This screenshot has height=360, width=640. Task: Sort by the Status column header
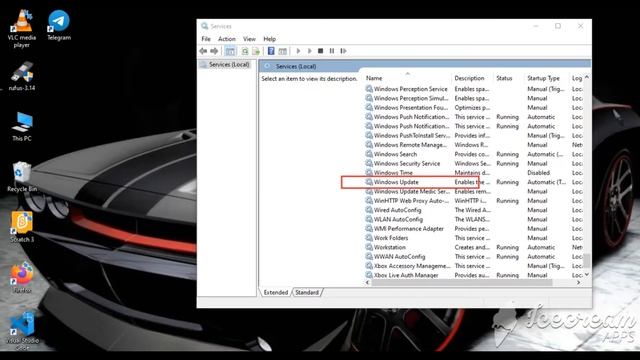(x=509, y=78)
